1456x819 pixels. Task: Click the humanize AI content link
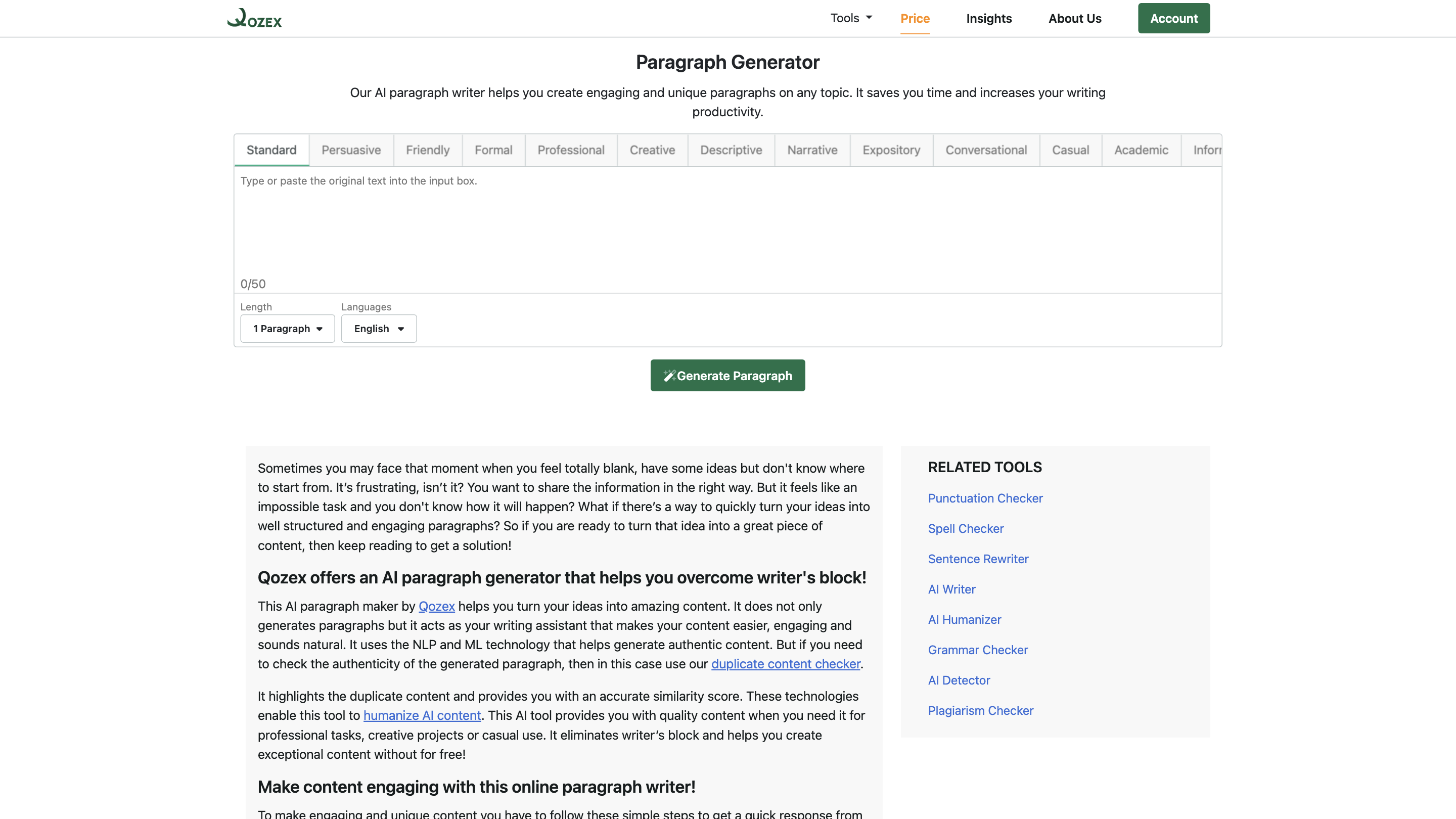tap(422, 715)
